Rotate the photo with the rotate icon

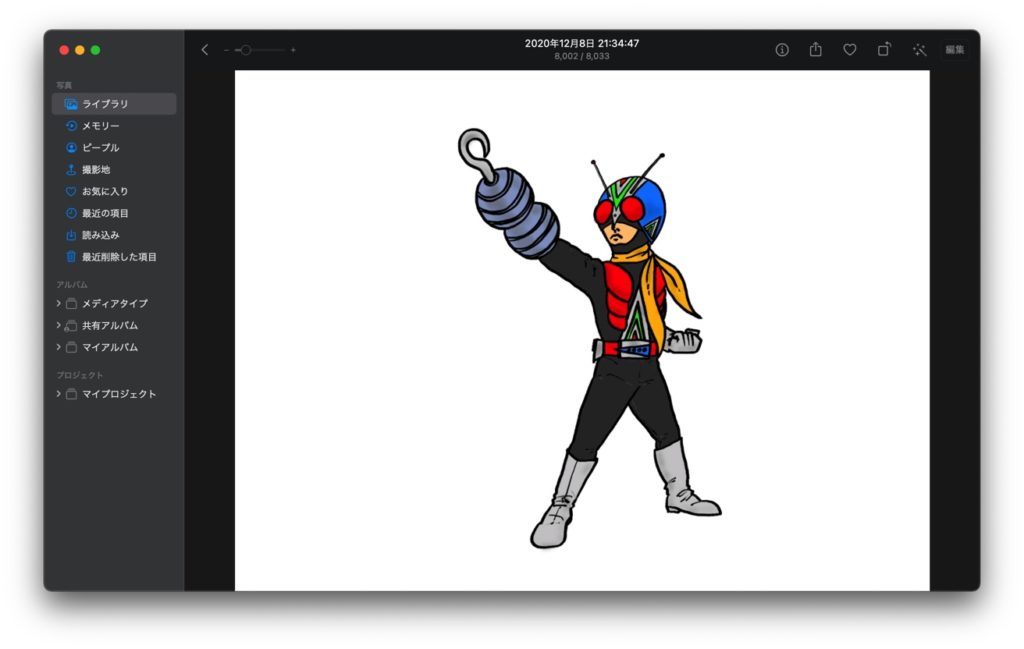tap(884, 49)
